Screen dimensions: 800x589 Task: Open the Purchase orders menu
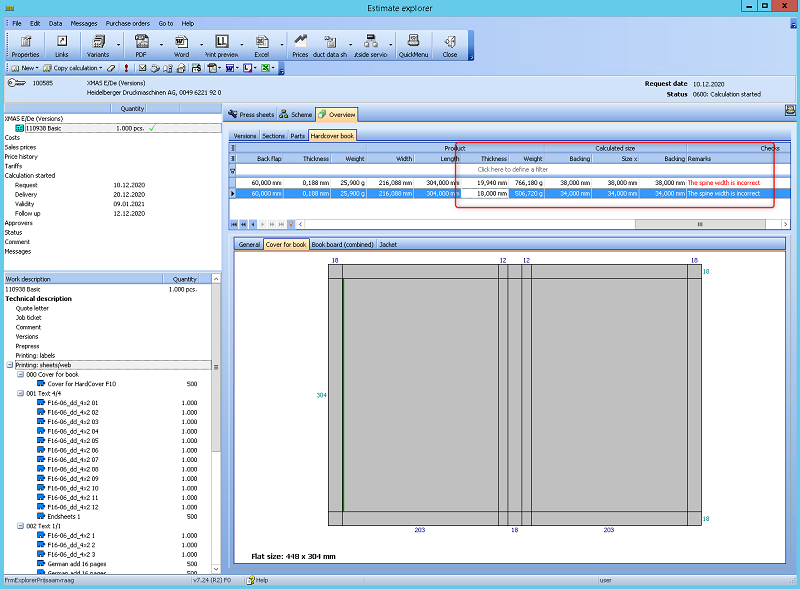pos(128,23)
